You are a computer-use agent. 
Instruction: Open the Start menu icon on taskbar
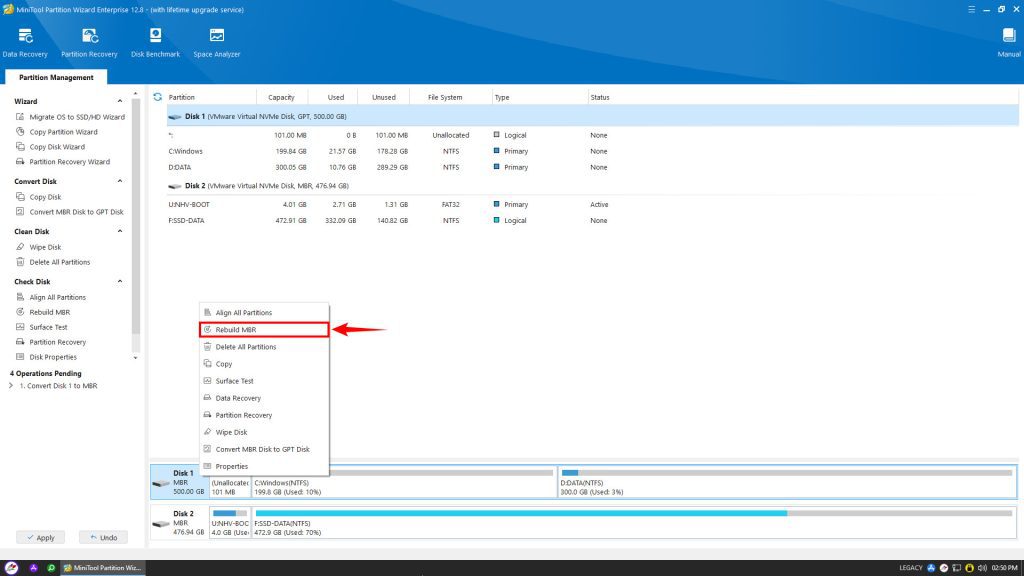point(11,568)
